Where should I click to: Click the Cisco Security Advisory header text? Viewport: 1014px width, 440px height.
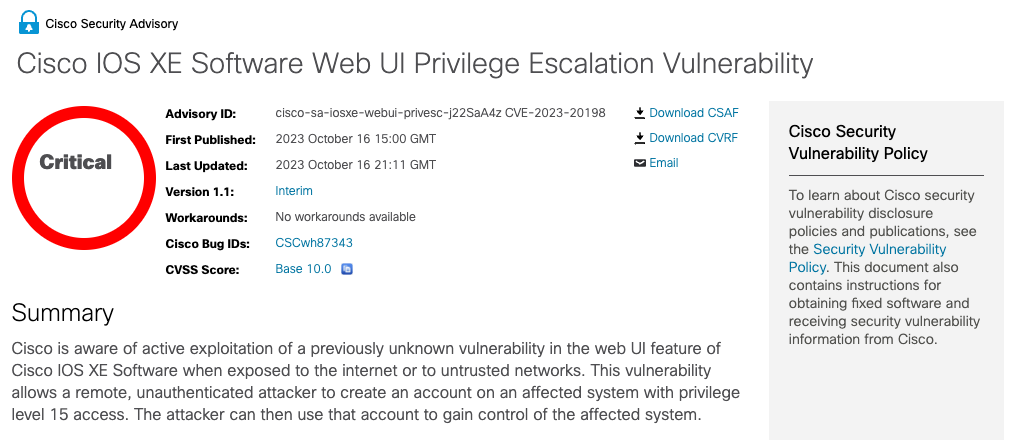click(111, 24)
